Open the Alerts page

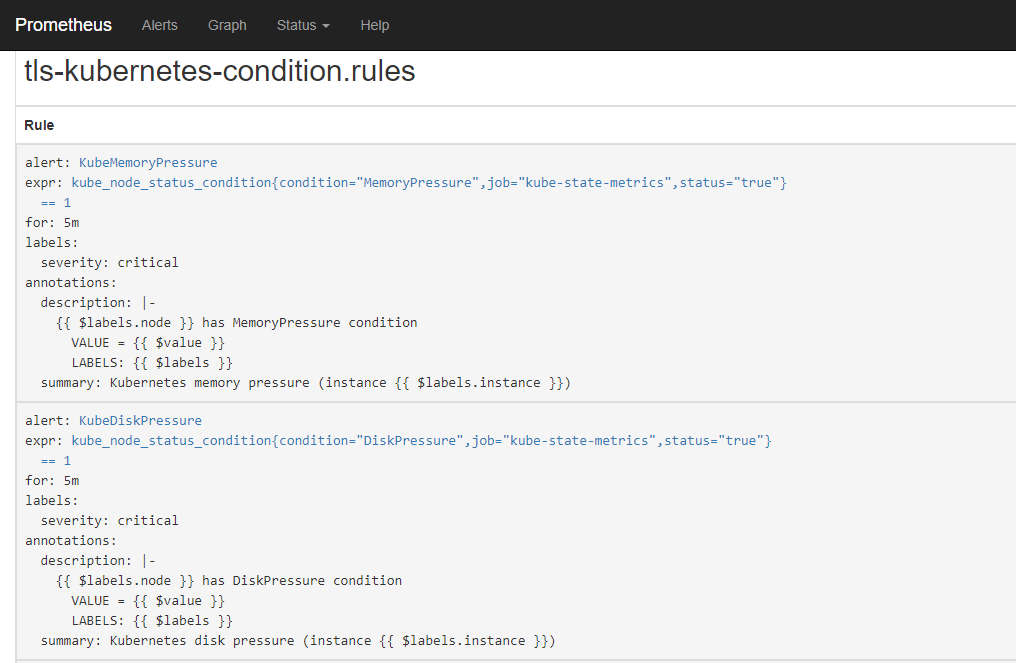[x=159, y=25]
